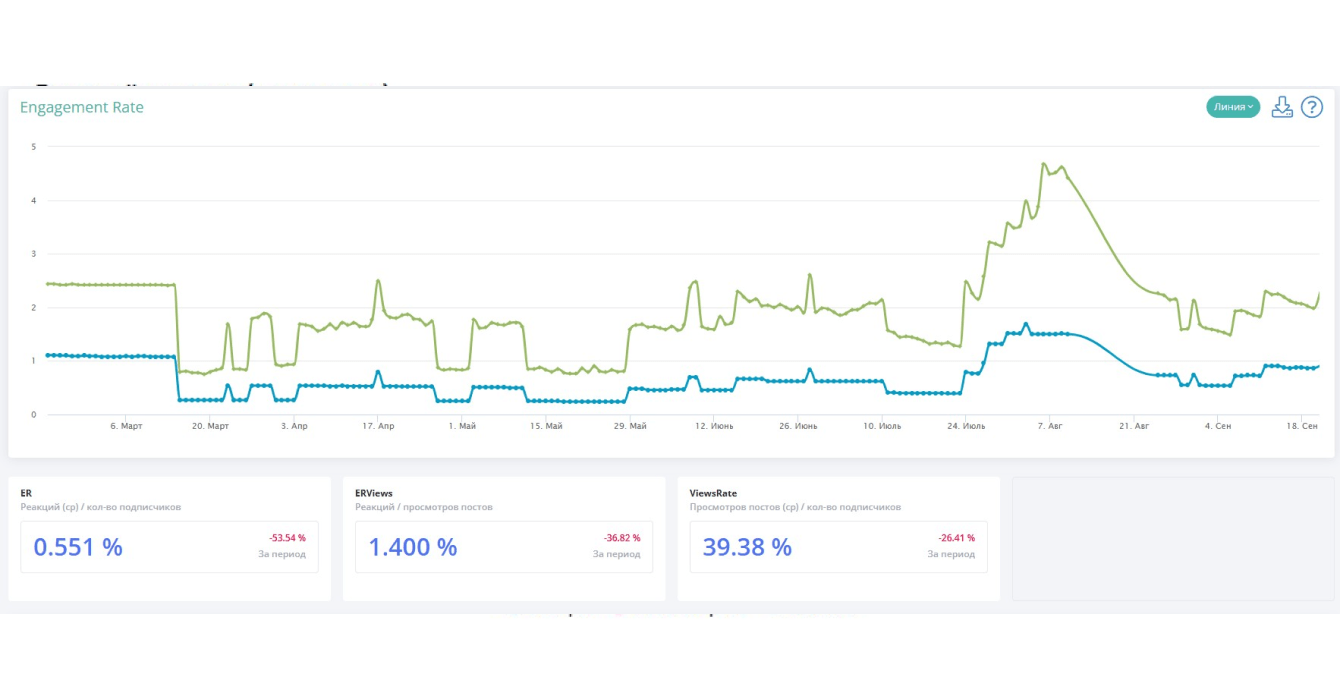Click the 1. Май axis label

point(462,426)
